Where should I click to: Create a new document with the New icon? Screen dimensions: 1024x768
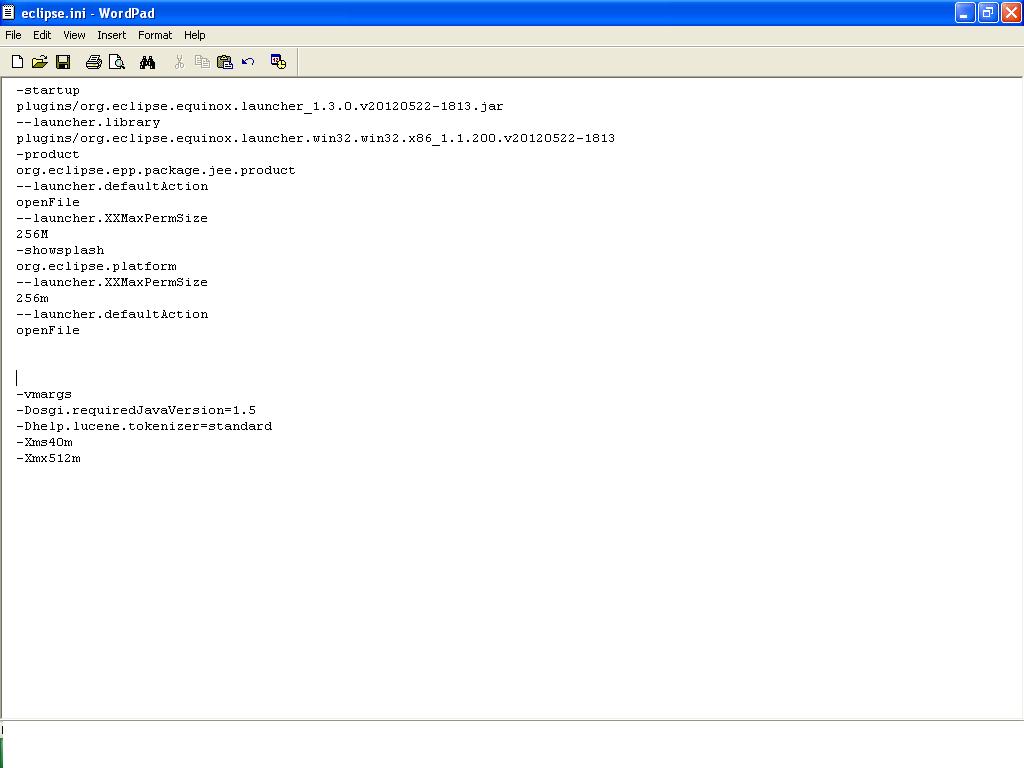[17, 62]
